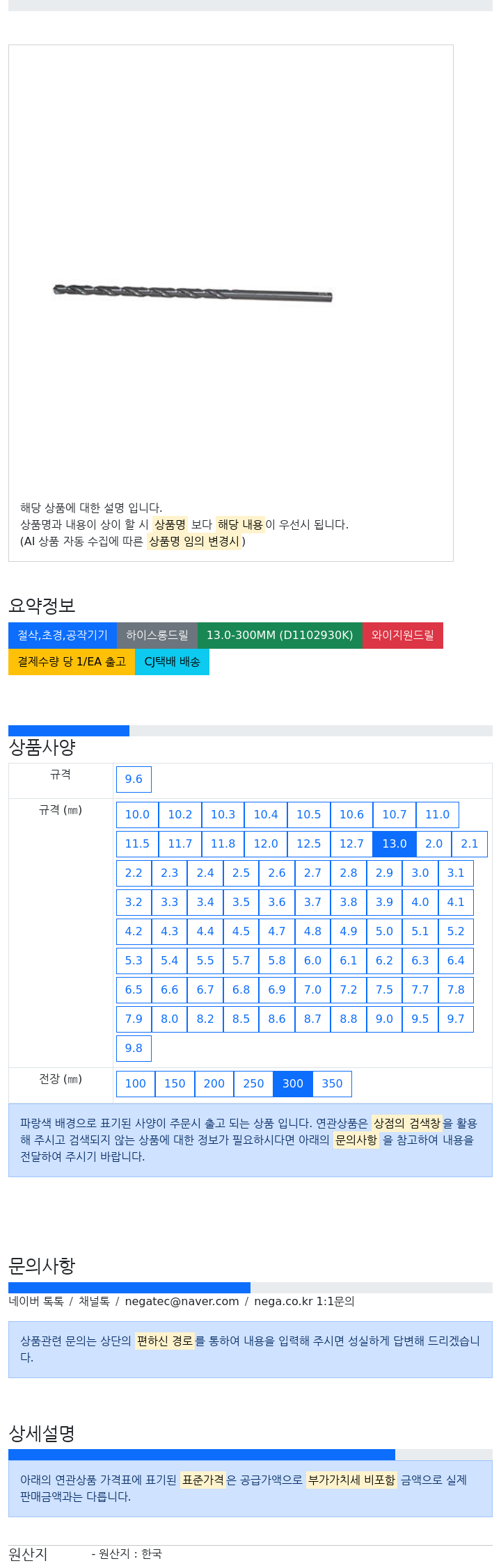Pick the 7.5 mm diameter option
The height and width of the screenshot is (1568, 501).
(384, 990)
